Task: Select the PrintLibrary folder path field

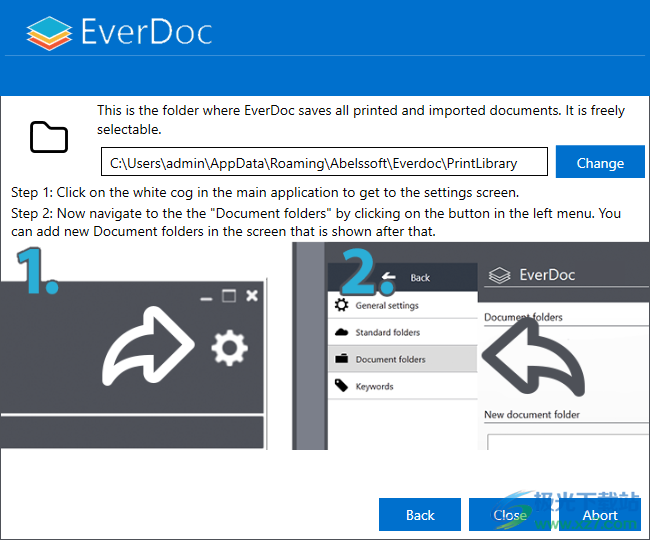Action: coord(324,162)
